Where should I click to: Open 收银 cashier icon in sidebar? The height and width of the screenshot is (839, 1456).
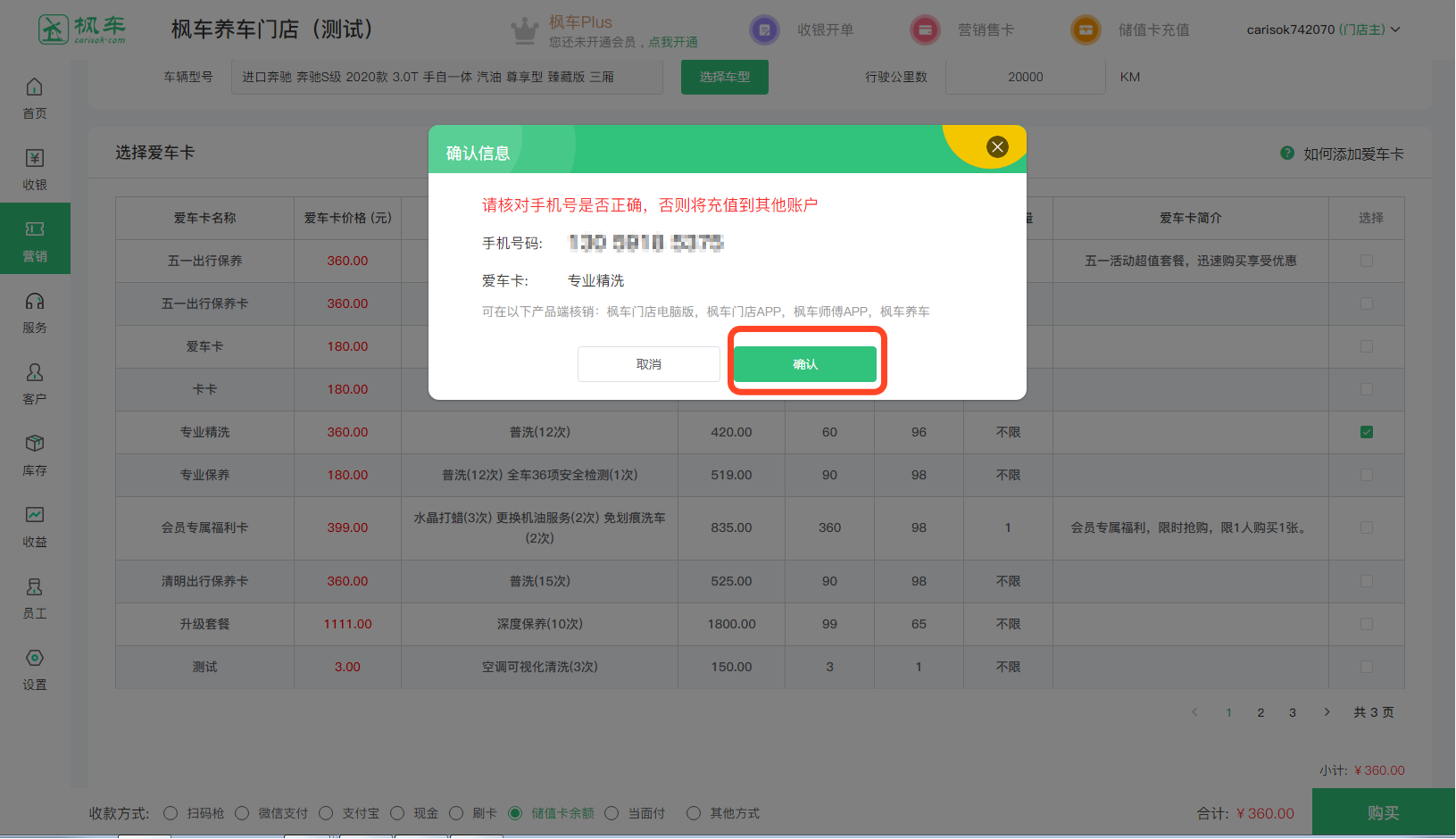pos(35,159)
